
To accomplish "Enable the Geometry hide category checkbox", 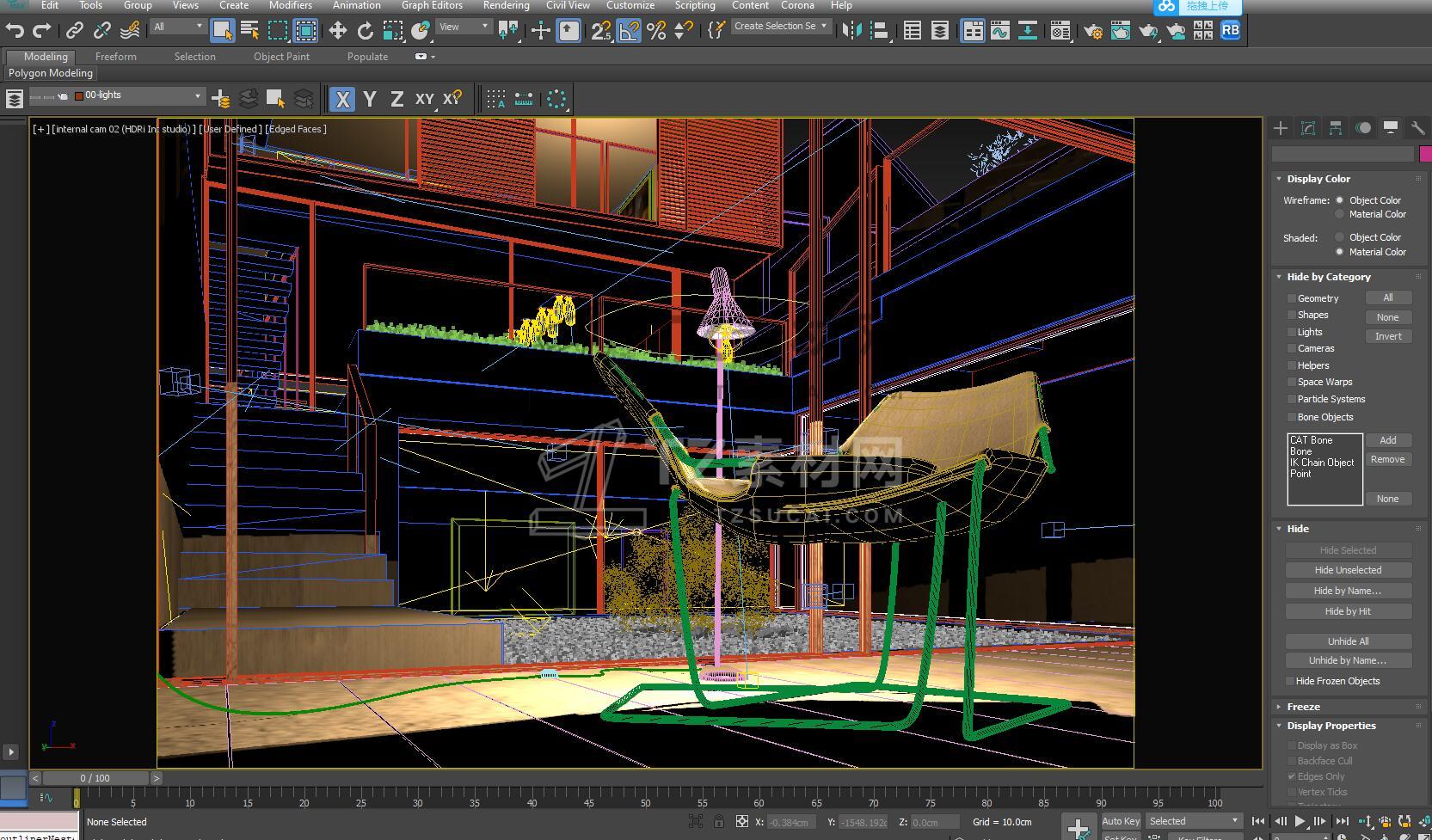I will pyautogui.click(x=1291, y=298).
